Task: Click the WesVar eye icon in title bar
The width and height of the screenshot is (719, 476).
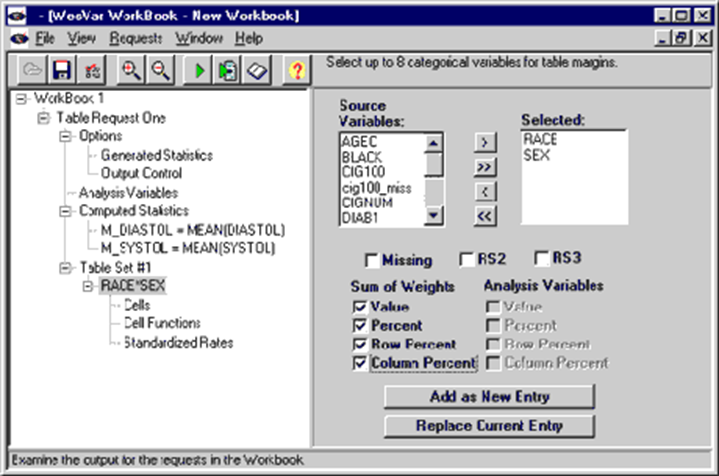Action: [17, 16]
